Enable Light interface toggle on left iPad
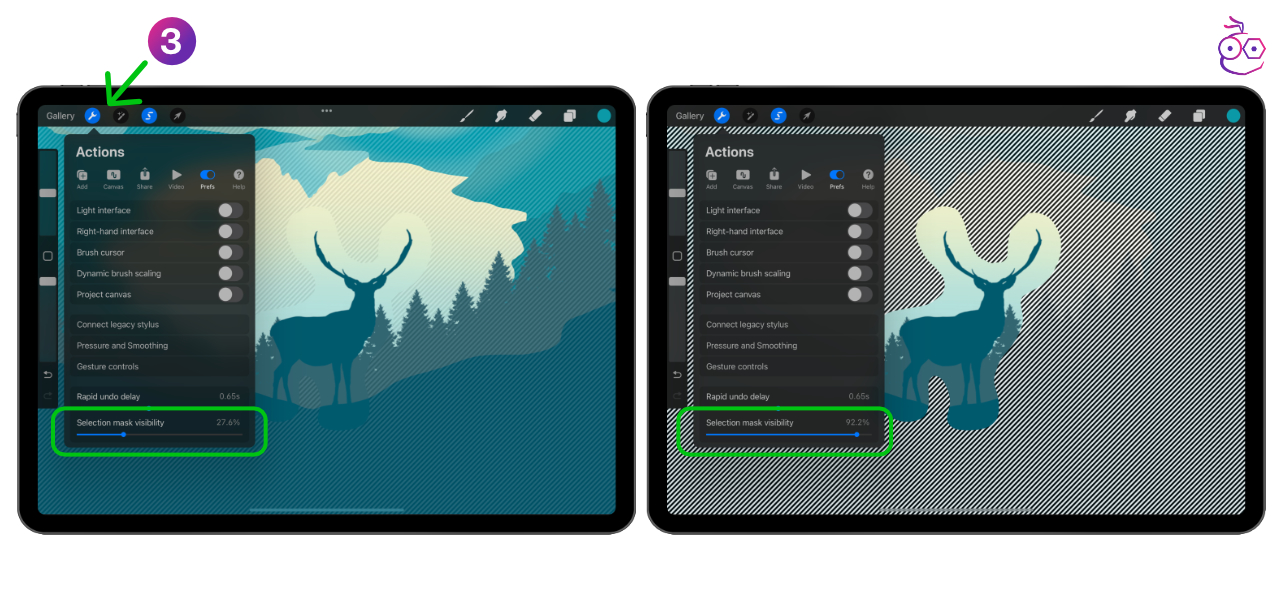This screenshot has height=591, width=1280. pos(230,210)
